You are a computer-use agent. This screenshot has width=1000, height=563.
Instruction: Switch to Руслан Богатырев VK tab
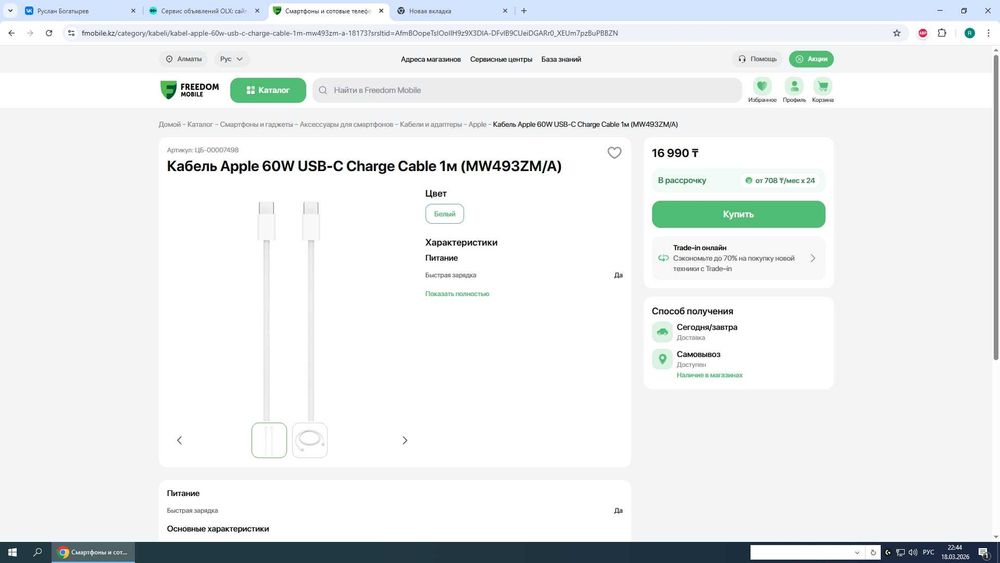79,11
